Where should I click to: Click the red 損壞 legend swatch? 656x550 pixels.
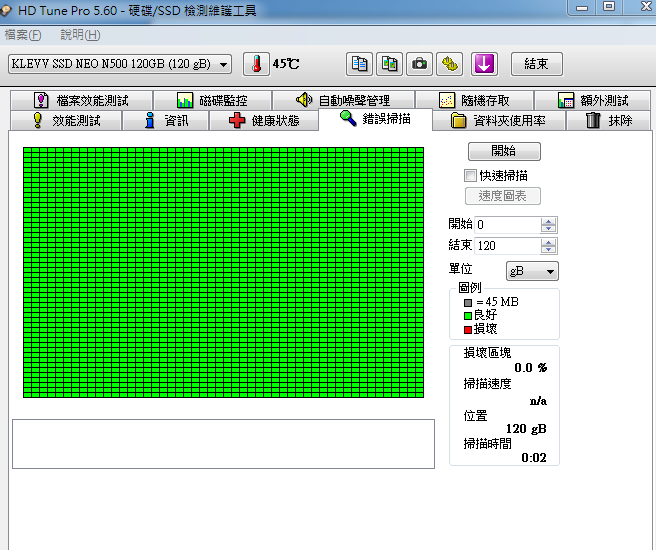[x=468, y=330]
